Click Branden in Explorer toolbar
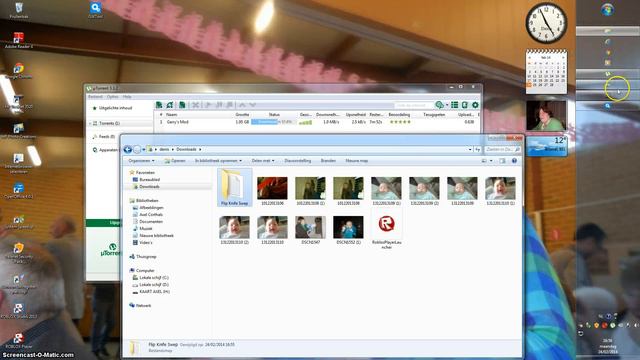This screenshot has width=640, height=360. point(328,161)
